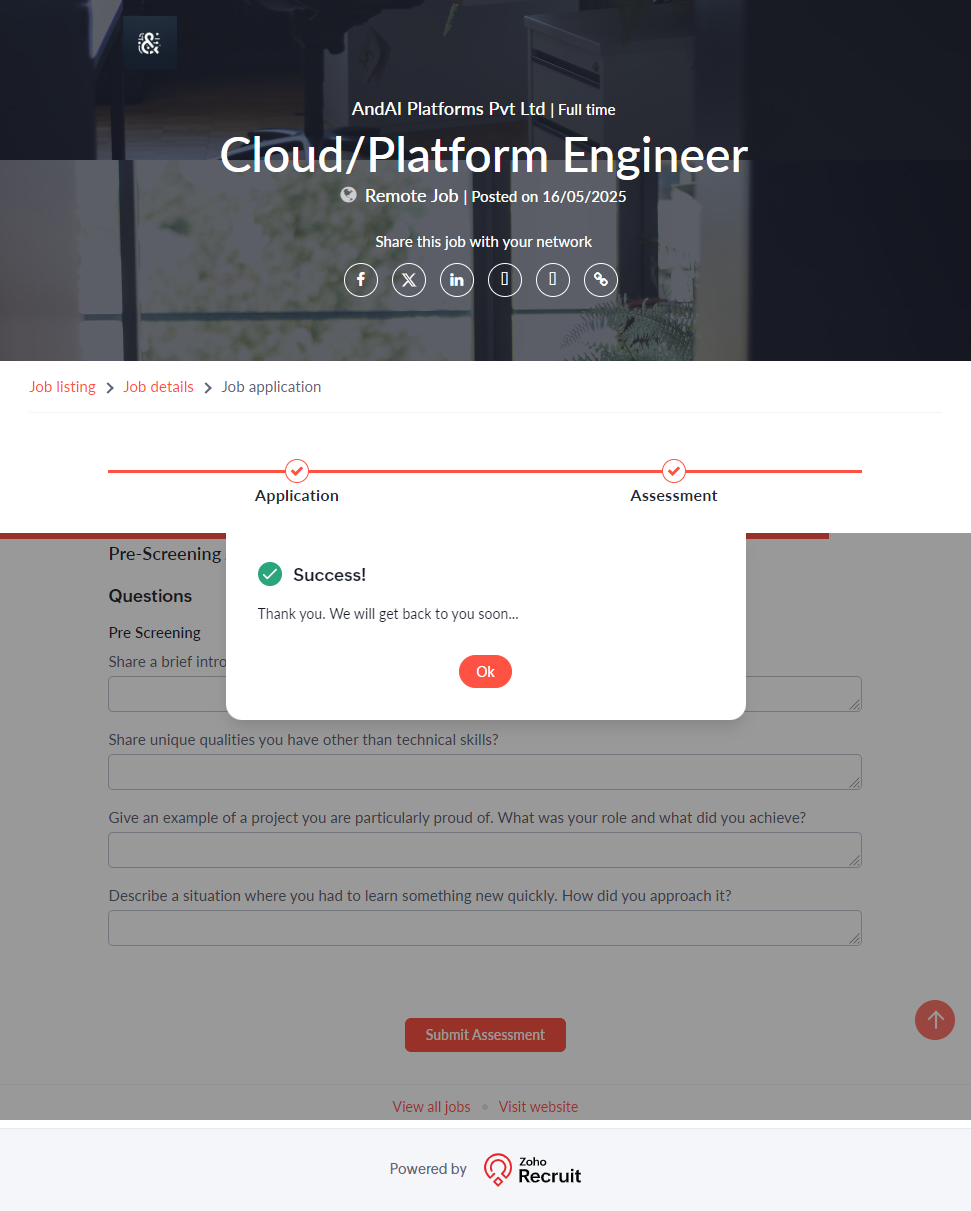Viewport: 971px width, 1211px height.
Task: Follow the Visit website link
Action: (x=538, y=1107)
